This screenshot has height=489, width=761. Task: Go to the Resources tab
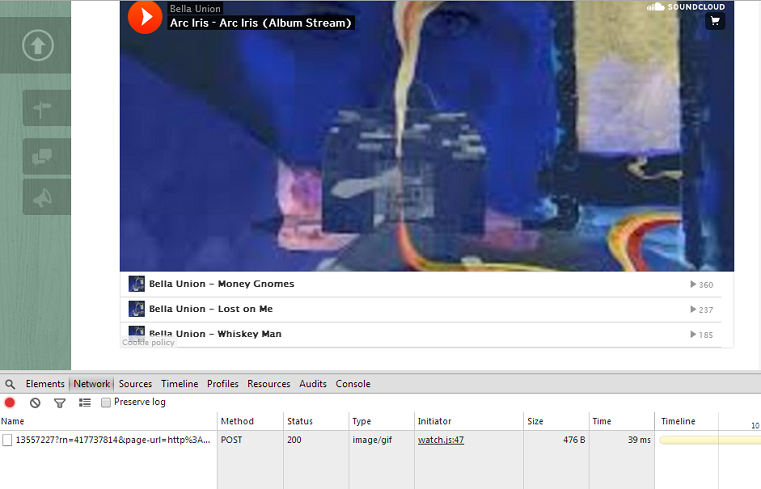coord(269,384)
